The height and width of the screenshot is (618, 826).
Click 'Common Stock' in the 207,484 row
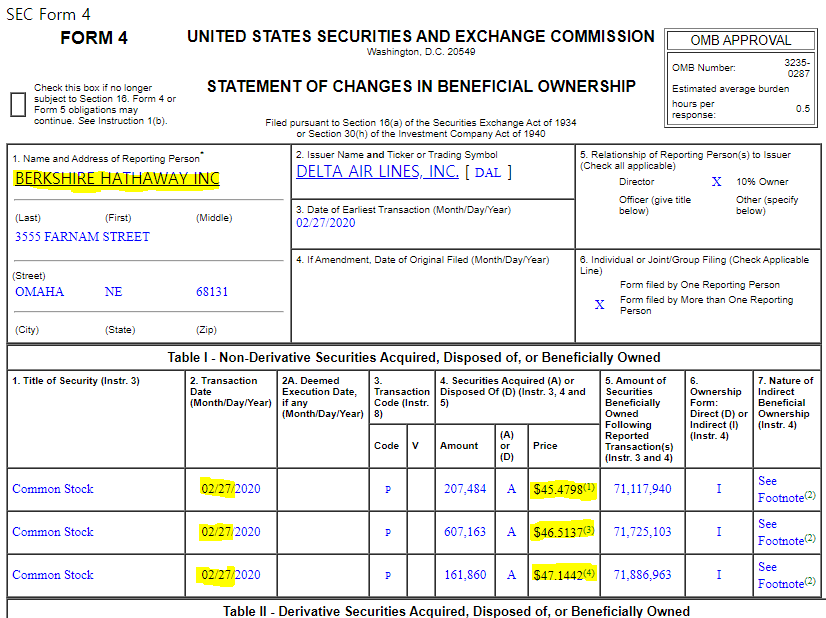[x=53, y=489]
